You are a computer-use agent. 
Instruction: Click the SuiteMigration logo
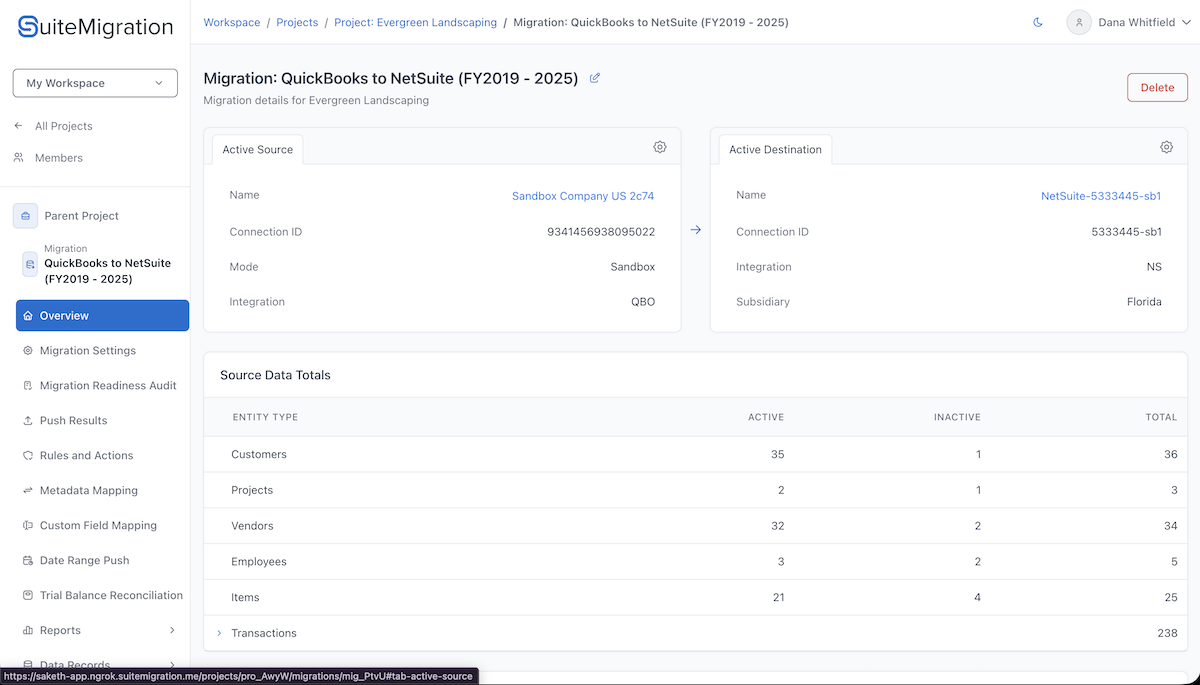[95, 27]
